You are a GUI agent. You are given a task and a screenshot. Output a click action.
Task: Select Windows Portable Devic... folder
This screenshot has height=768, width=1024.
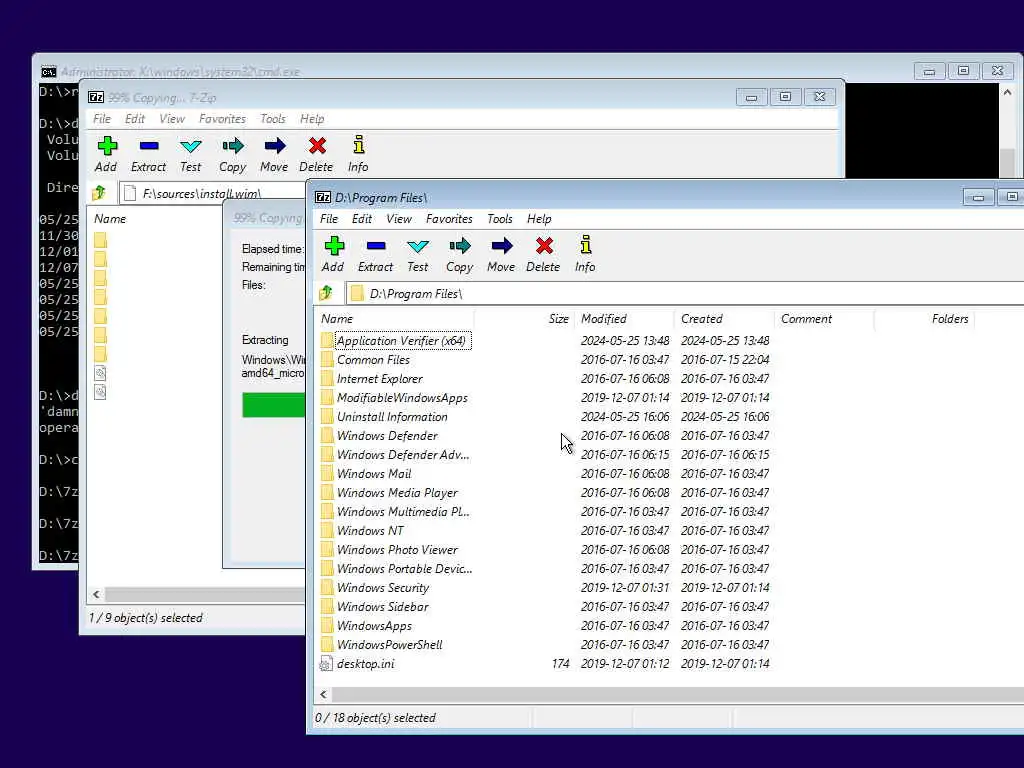[x=404, y=568]
